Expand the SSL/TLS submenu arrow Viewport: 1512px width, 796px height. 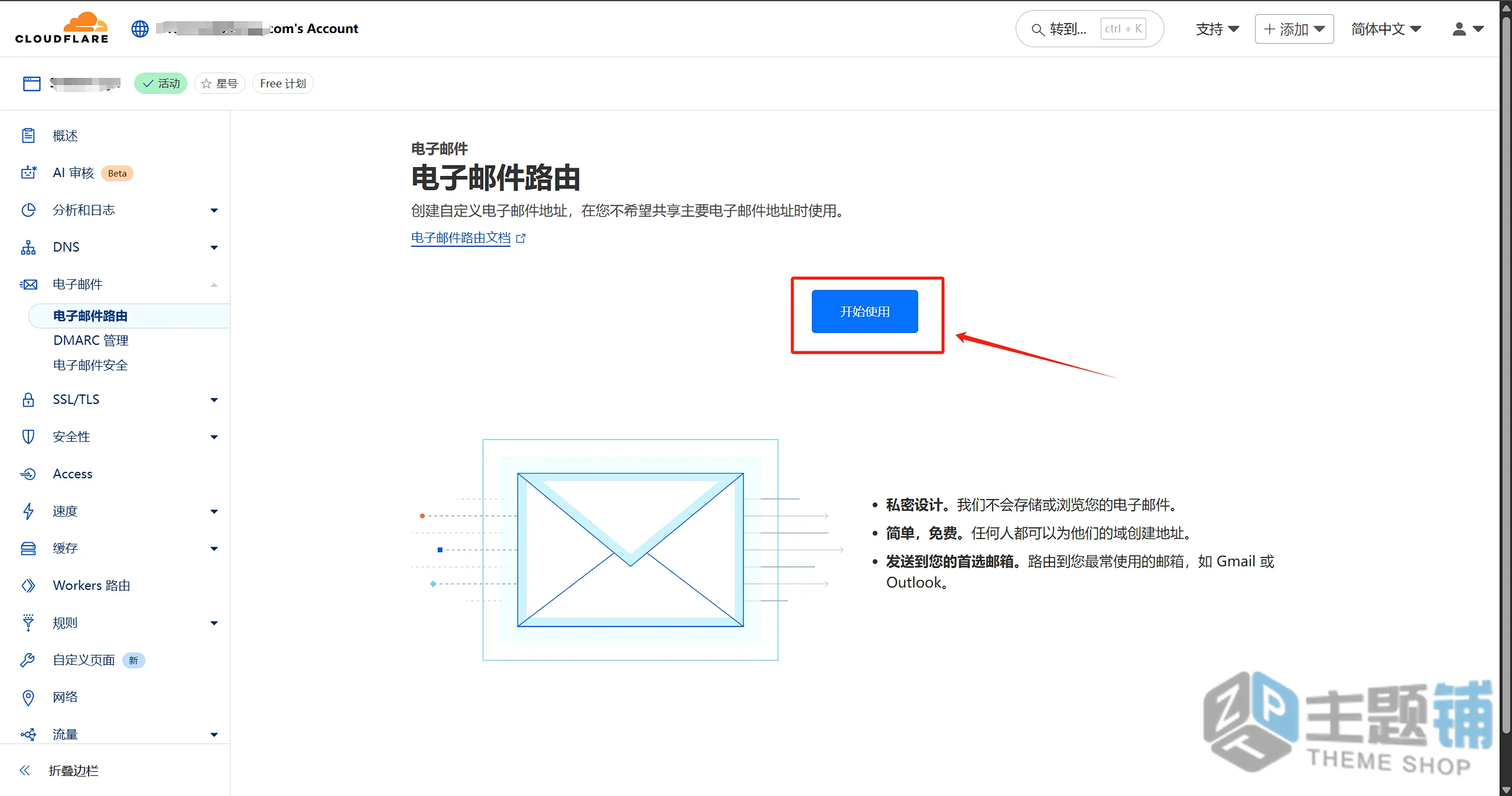click(214, 400)
